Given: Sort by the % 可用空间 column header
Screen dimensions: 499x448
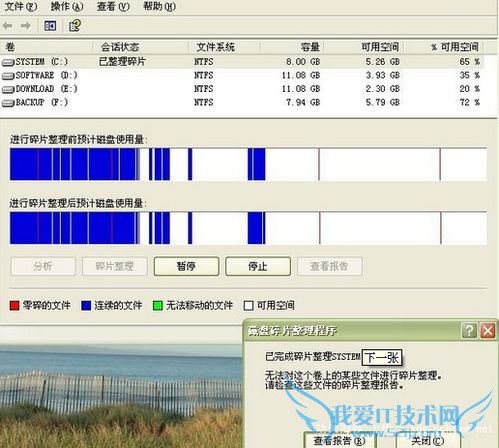Looking at the screenshot, I should click(x=443, y=47).
